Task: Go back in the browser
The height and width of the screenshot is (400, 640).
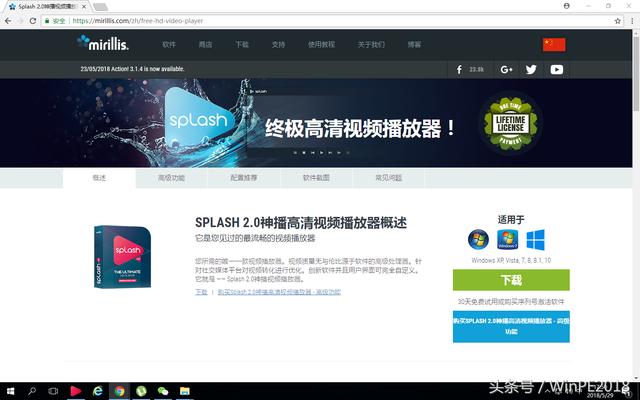Action: click(8, 21)
